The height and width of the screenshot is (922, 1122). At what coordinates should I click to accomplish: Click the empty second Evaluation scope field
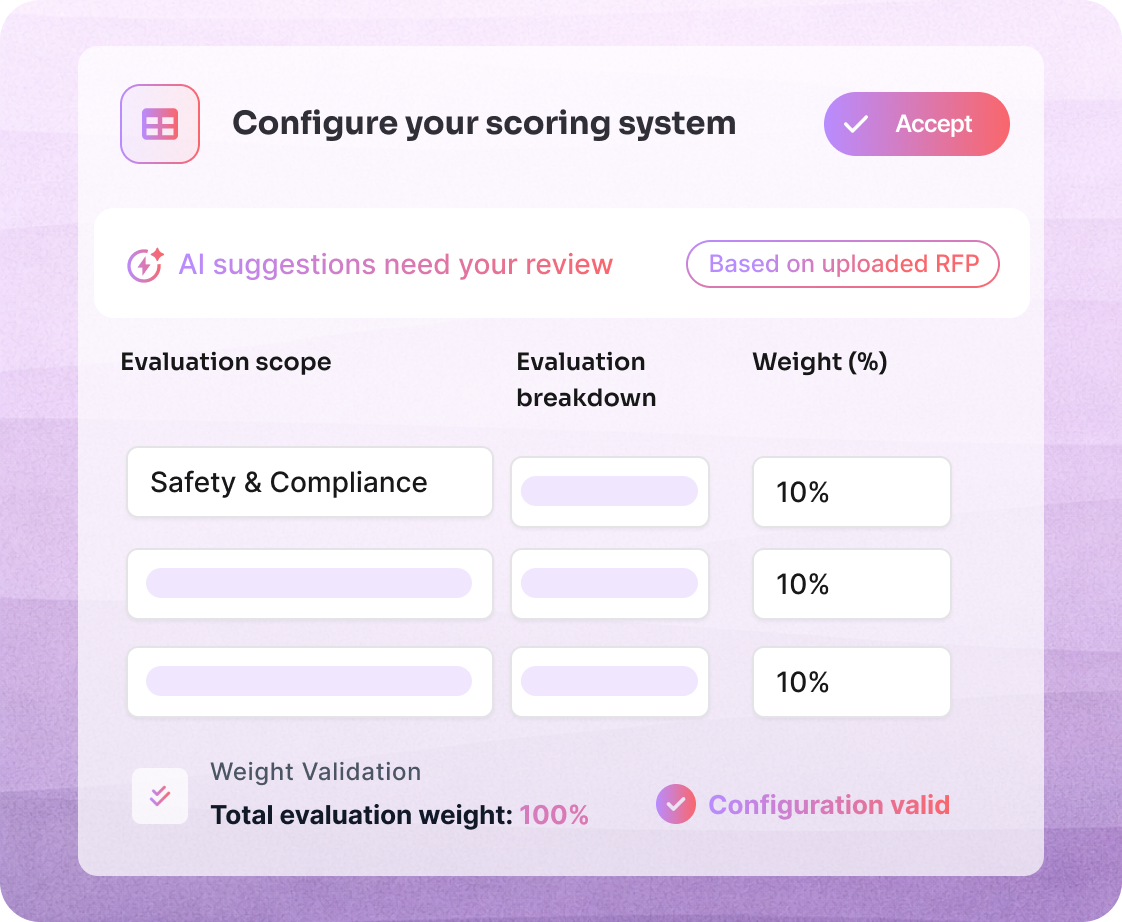tap(309, 584)
